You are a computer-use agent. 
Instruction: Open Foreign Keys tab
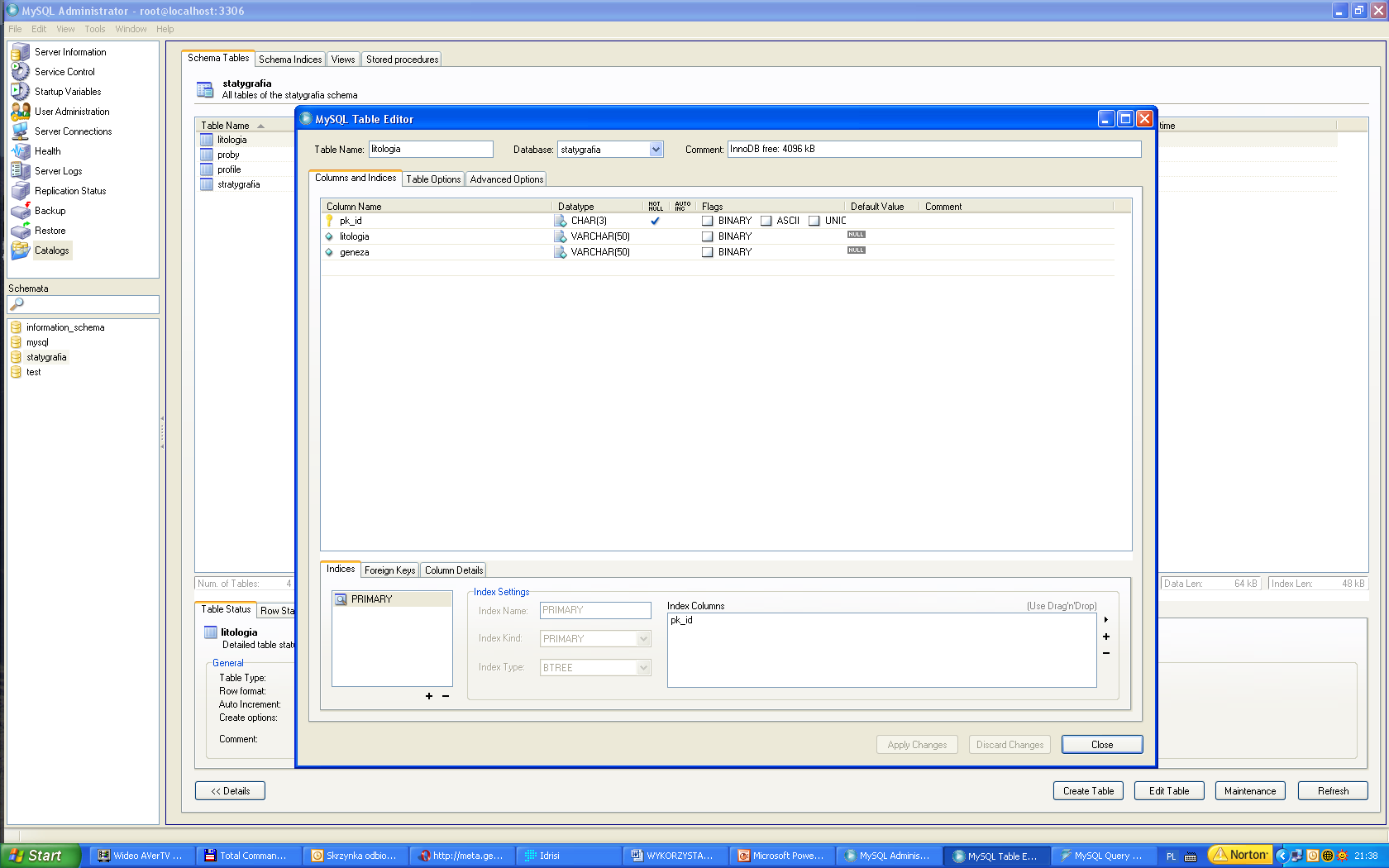click(x=389, y=570)
